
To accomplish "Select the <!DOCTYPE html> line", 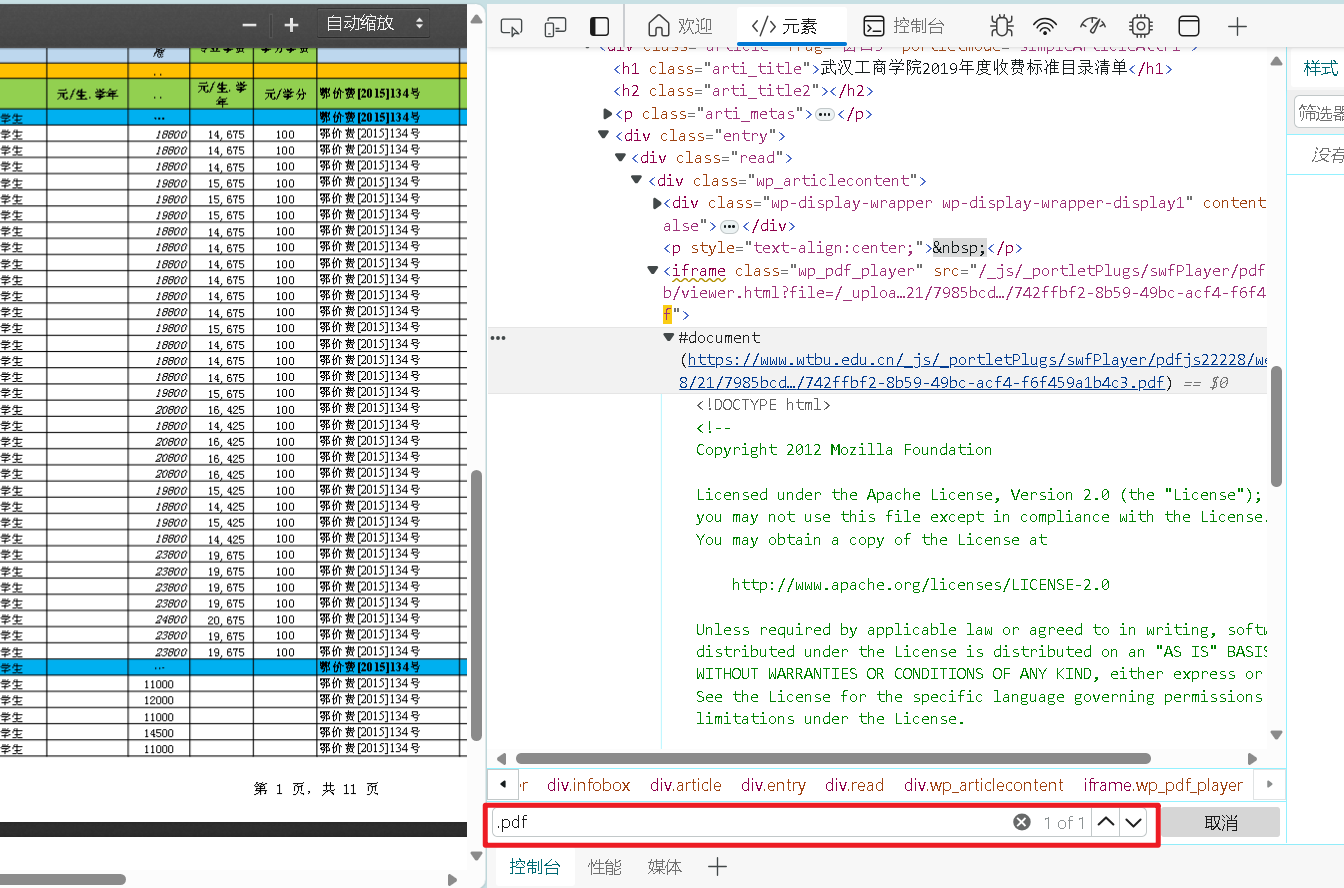I will (764, 405).
